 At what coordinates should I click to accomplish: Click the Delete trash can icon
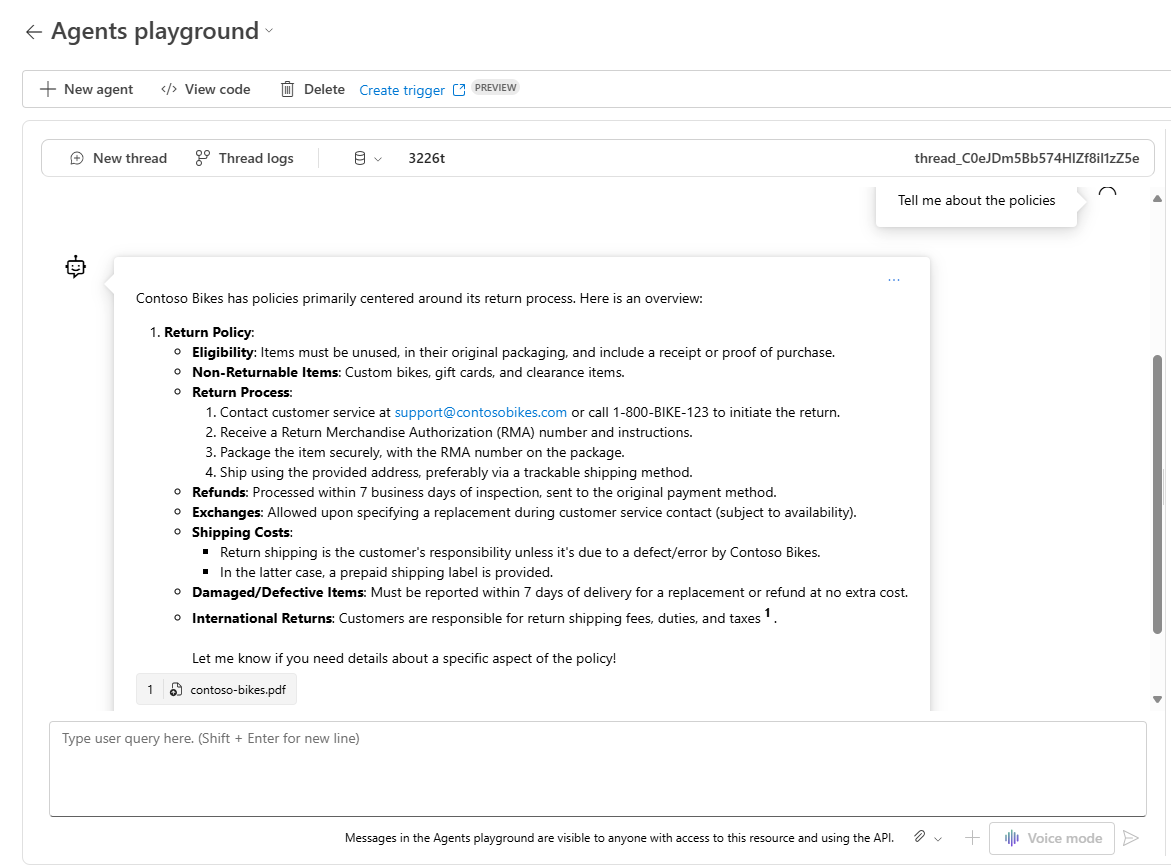(288, 89)
